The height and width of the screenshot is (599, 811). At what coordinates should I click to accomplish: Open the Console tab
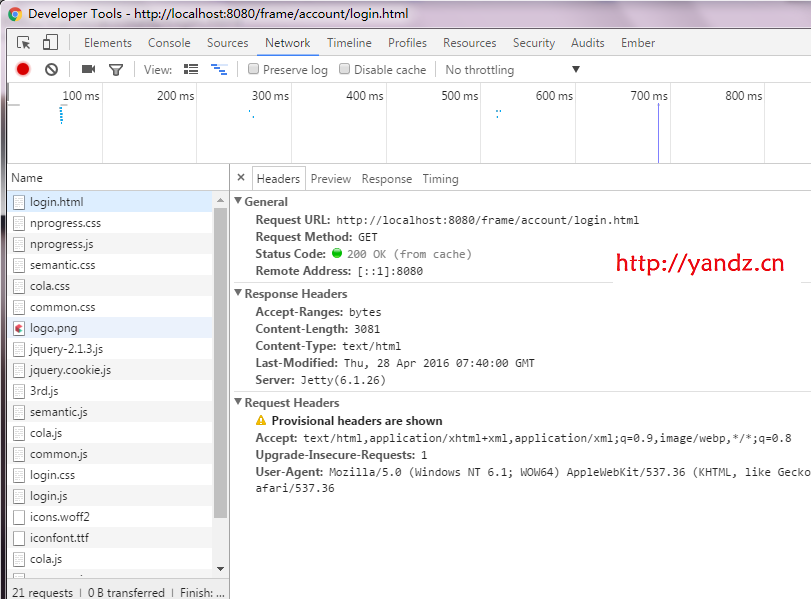(169, 43)
